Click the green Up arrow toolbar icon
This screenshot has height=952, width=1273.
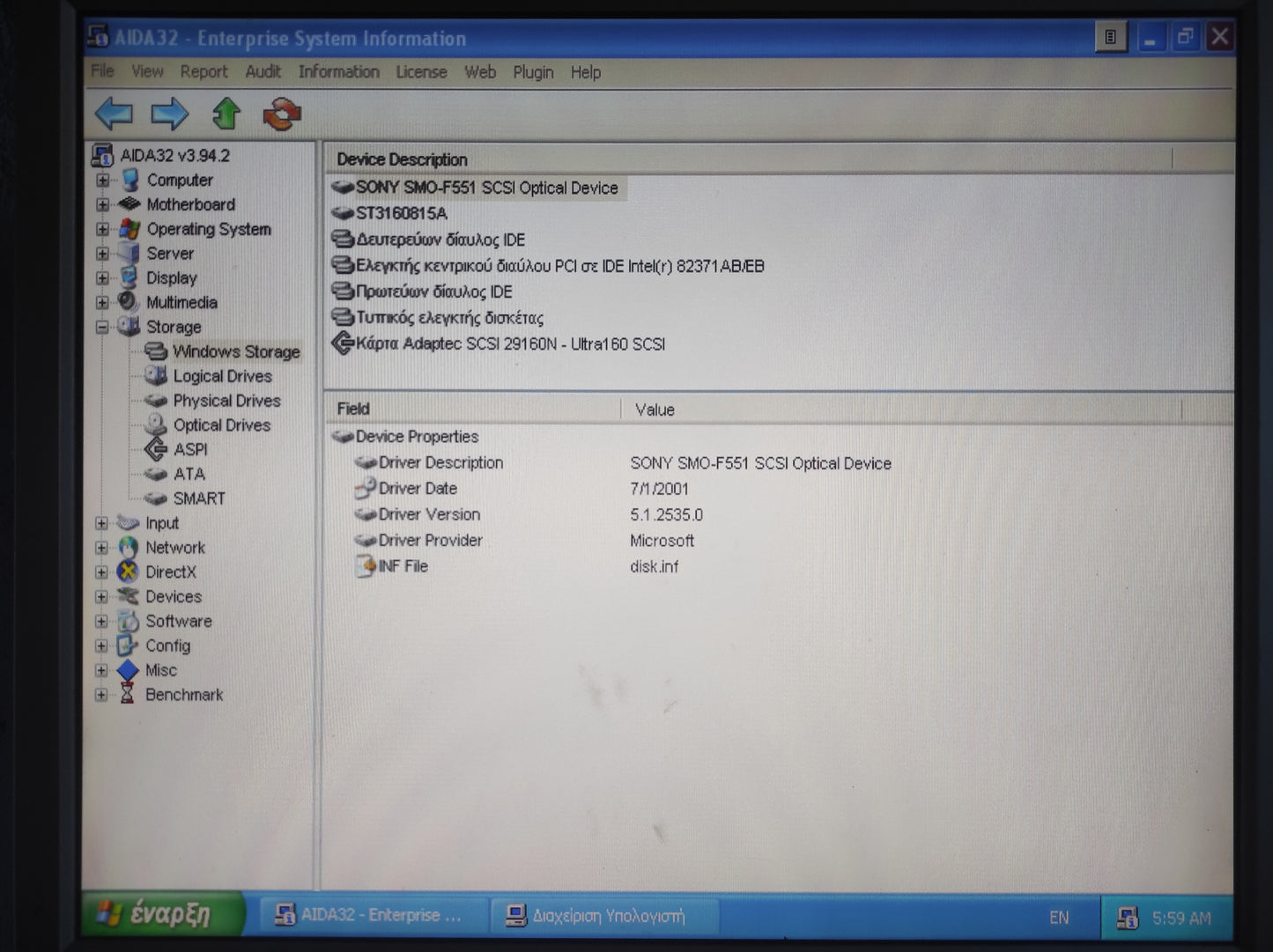pos(226,114)
